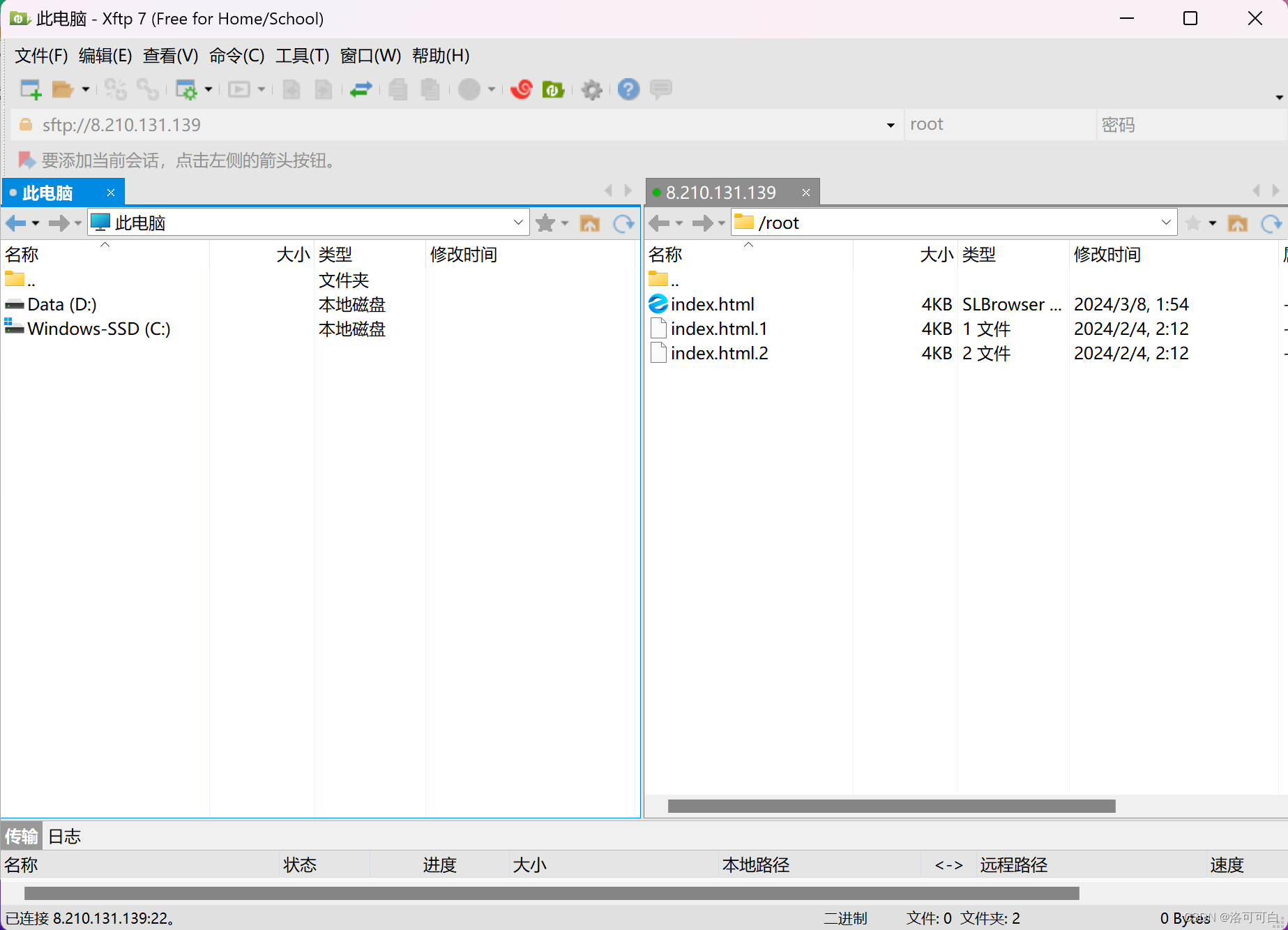Image resolution: width=1288 pixels, height=930 pixels.
Task: Open session properties window-gear icon
Action: tap(186, 89)
